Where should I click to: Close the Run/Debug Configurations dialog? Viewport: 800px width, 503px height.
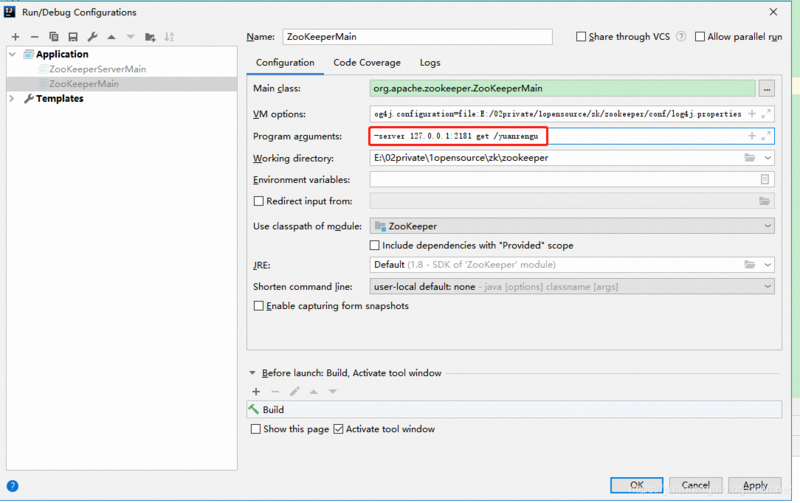click(773, 12)
